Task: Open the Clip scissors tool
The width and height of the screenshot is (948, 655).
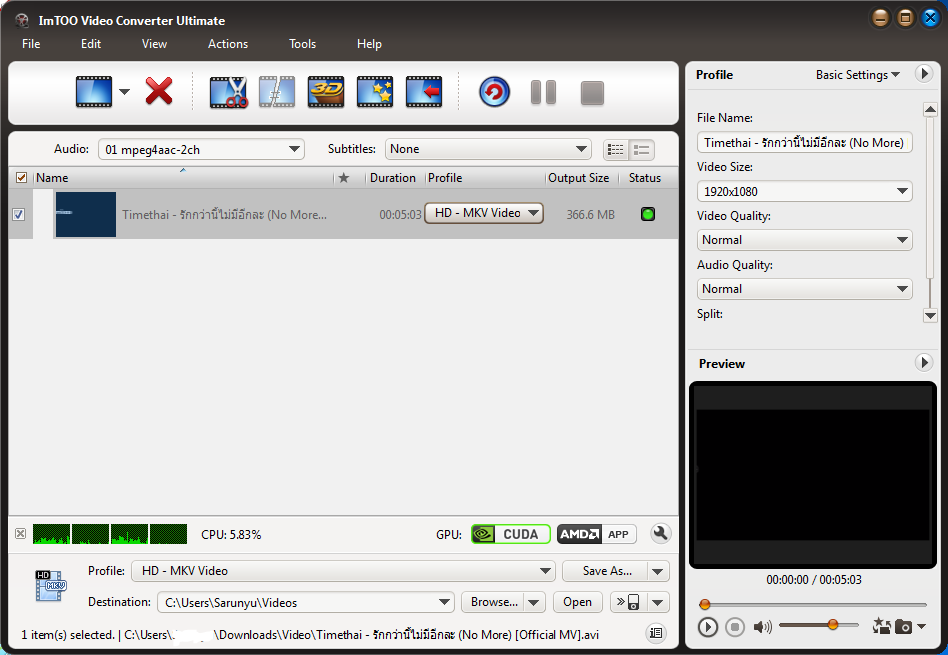Action: [x=228, y=92]
